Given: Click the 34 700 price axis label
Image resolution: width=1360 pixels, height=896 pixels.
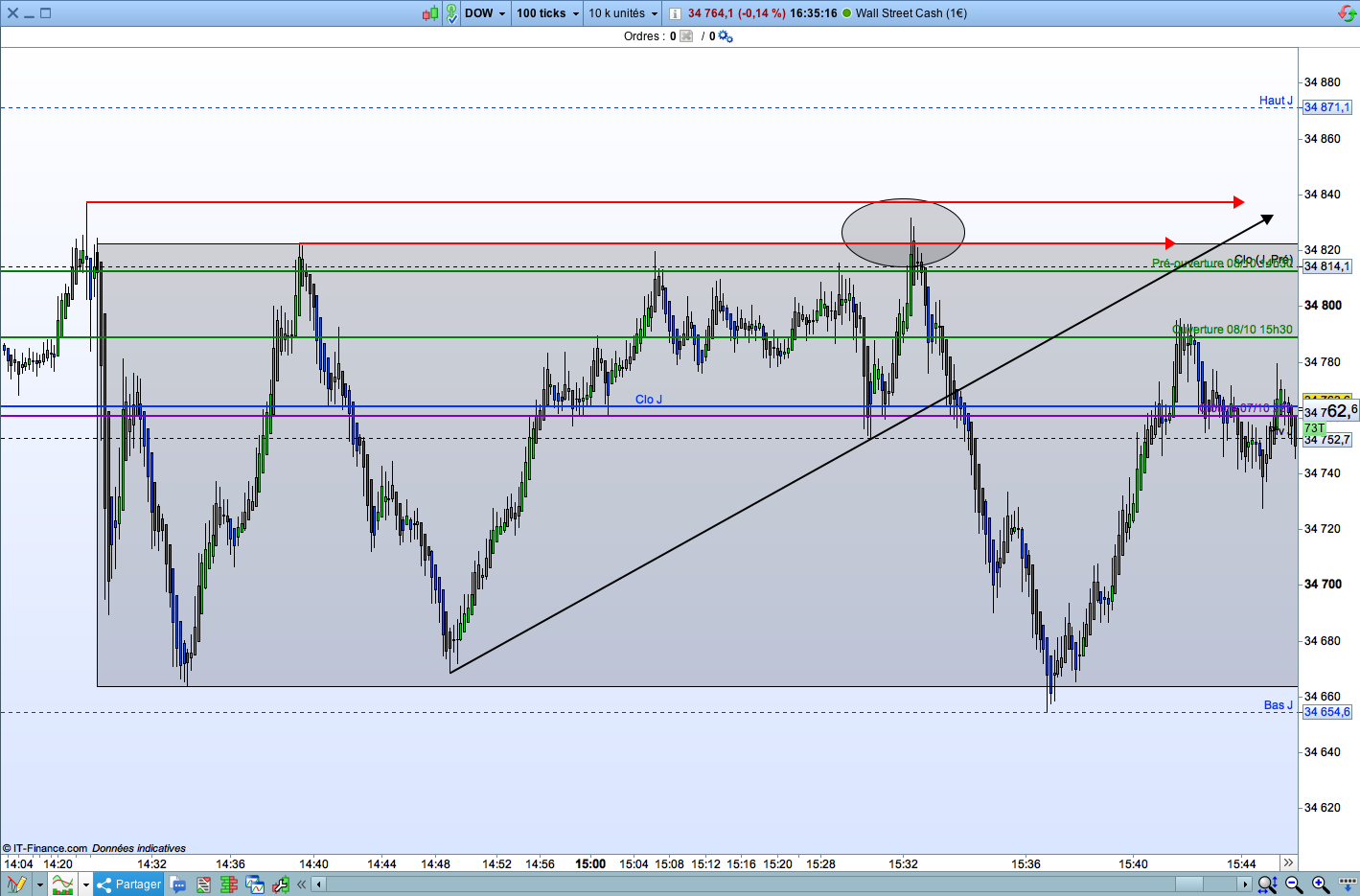Looking at the screenshot, I should pos(1323,584).
